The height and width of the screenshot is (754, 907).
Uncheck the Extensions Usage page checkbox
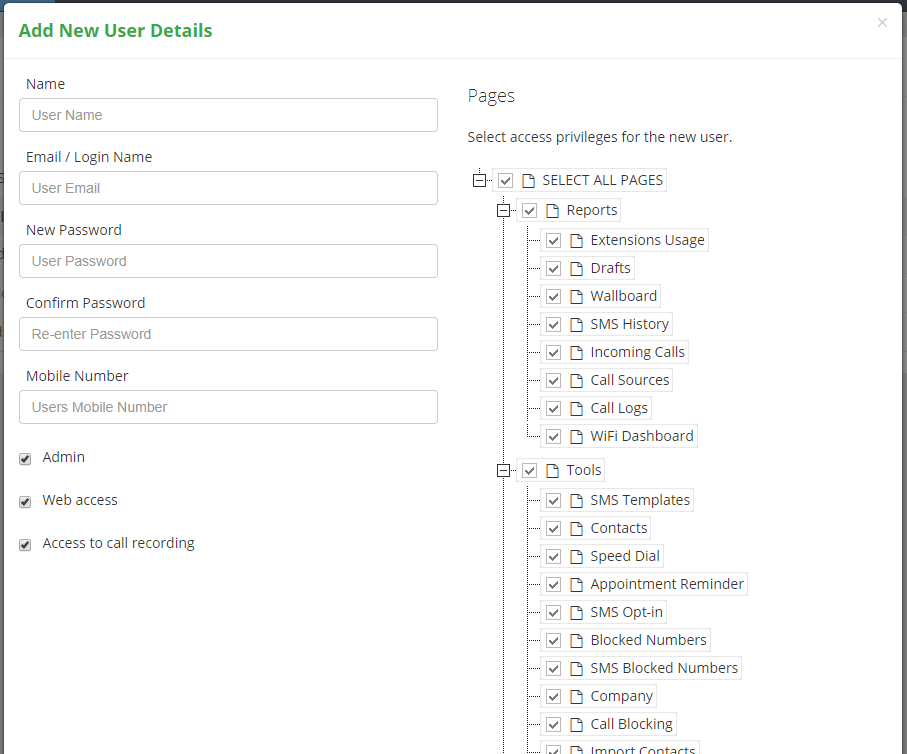point(554,240)
